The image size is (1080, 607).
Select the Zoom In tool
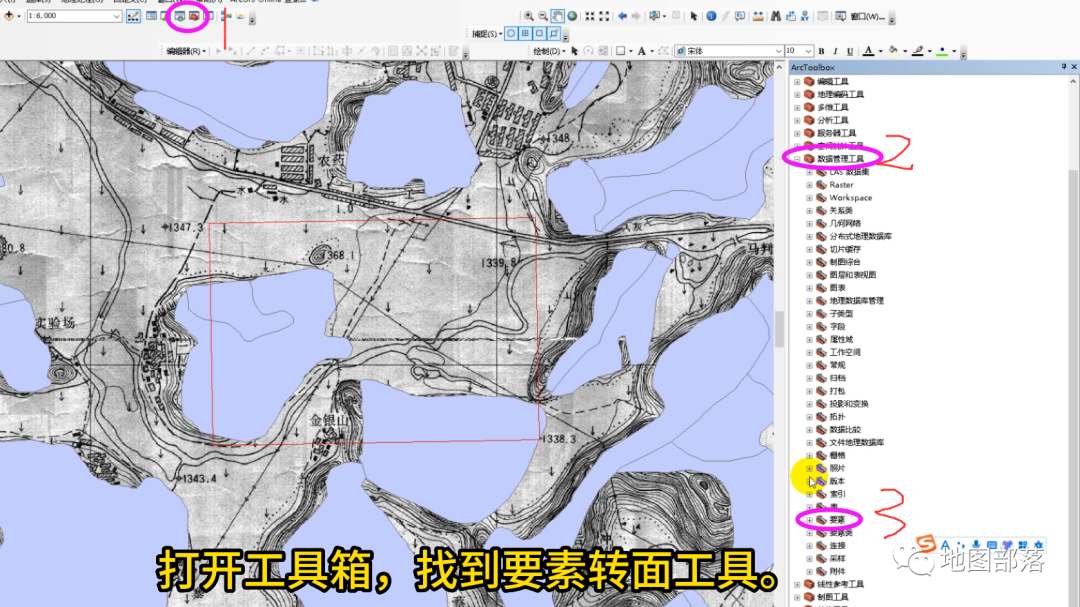[528, 16]
